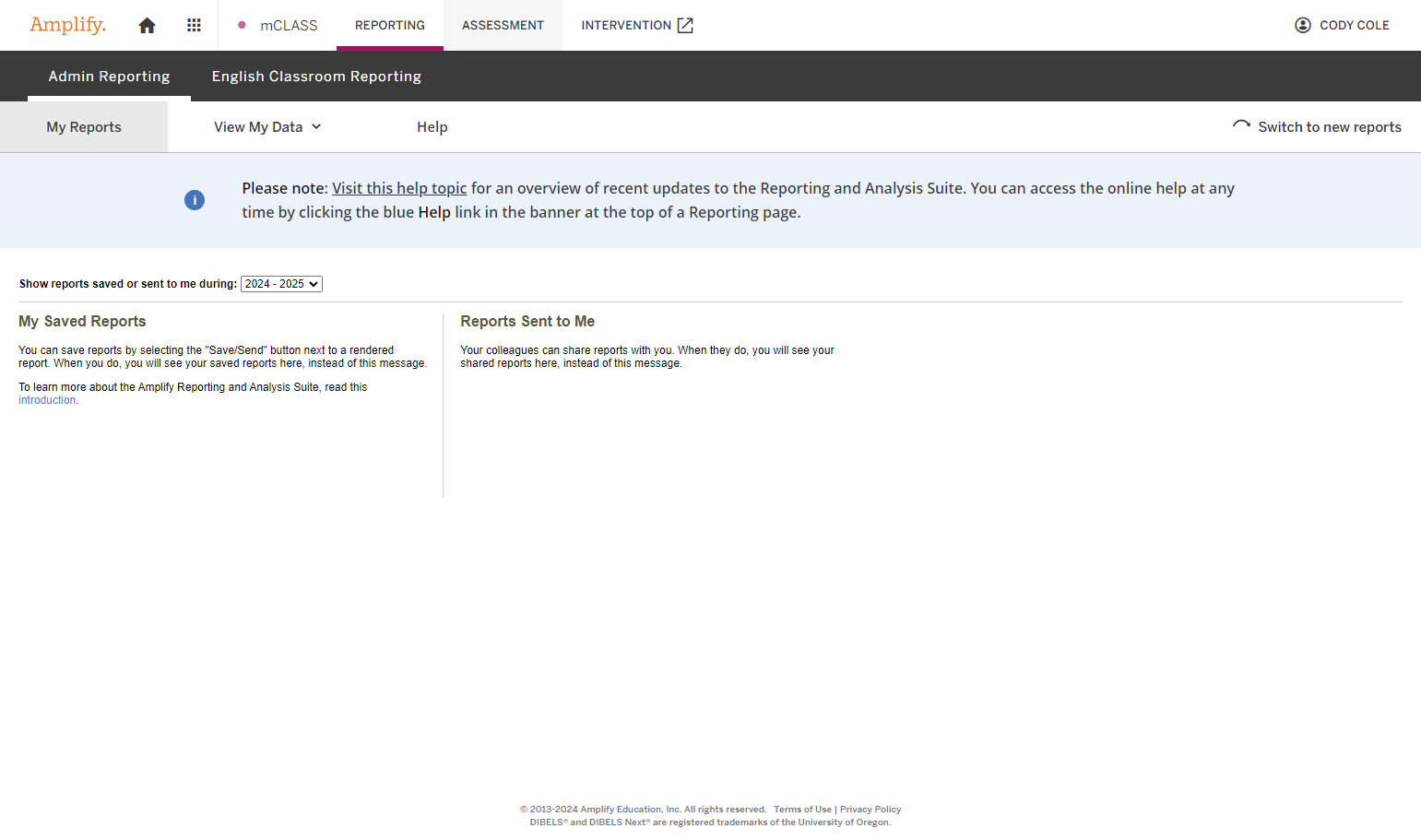Open the My Reports tab
The image size is (1421, 840).
[84, 127]
